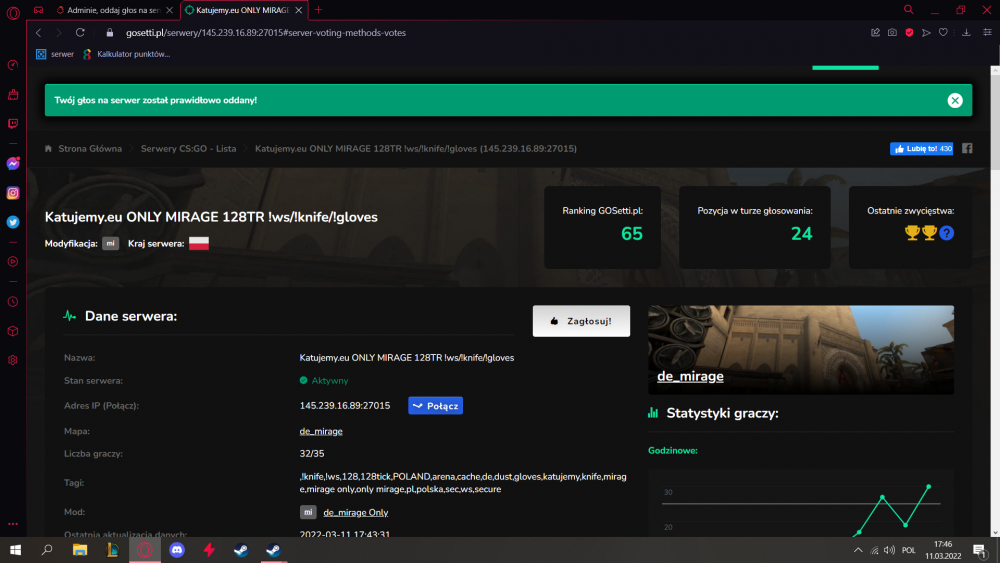Open a new tab with plus

point(318,10)
